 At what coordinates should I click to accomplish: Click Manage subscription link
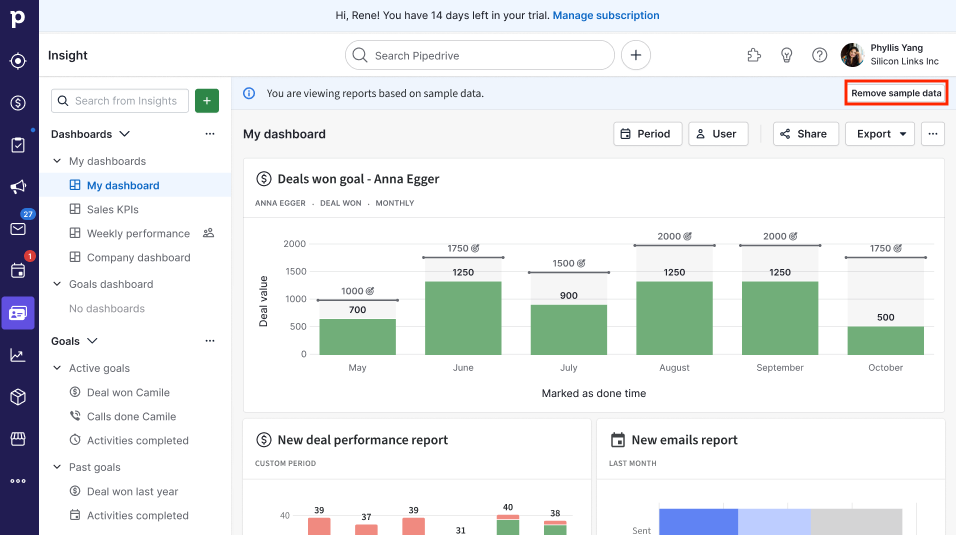click(x=605, y=15)
